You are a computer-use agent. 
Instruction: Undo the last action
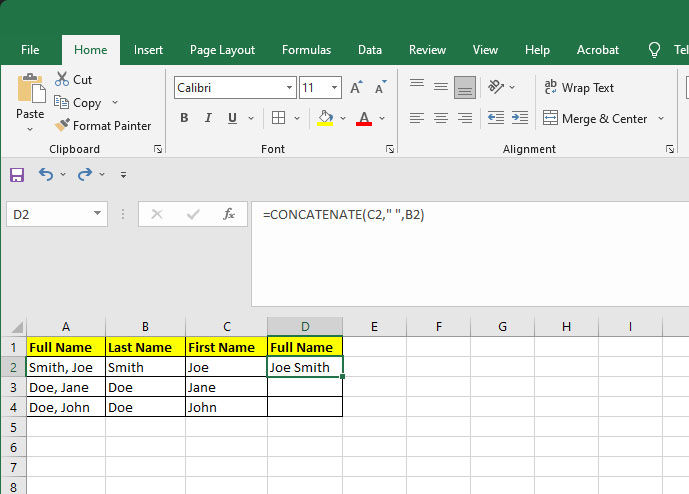point(46,174)
